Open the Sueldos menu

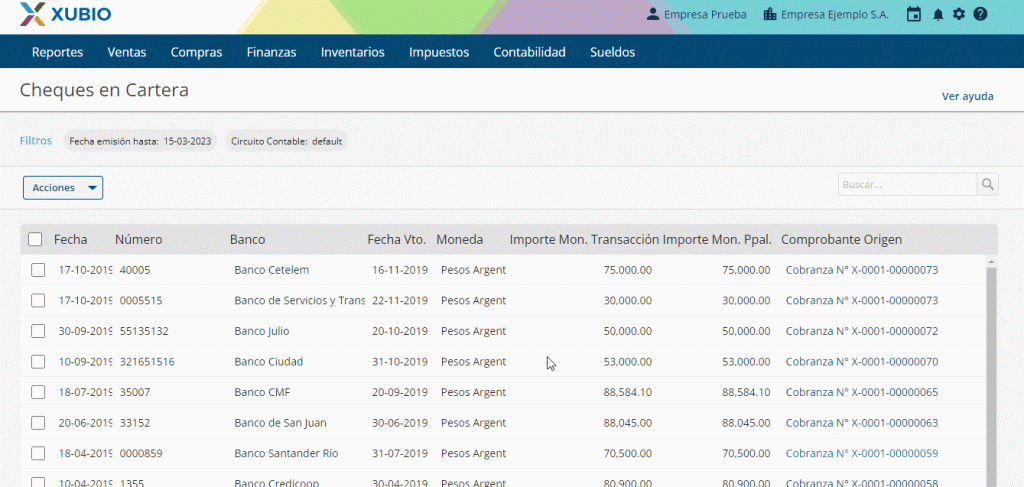[x=613, y=52]
